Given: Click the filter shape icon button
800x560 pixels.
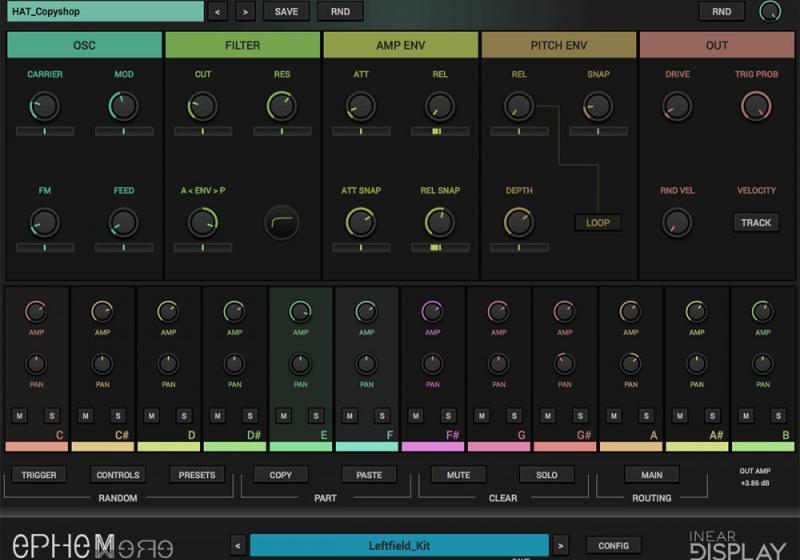Looking at the screenshot, I should [281, 222].
